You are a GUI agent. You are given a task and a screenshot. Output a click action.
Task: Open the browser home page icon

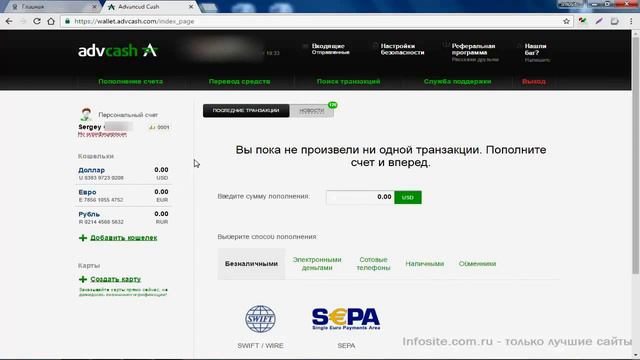click(x=51, y=21)
